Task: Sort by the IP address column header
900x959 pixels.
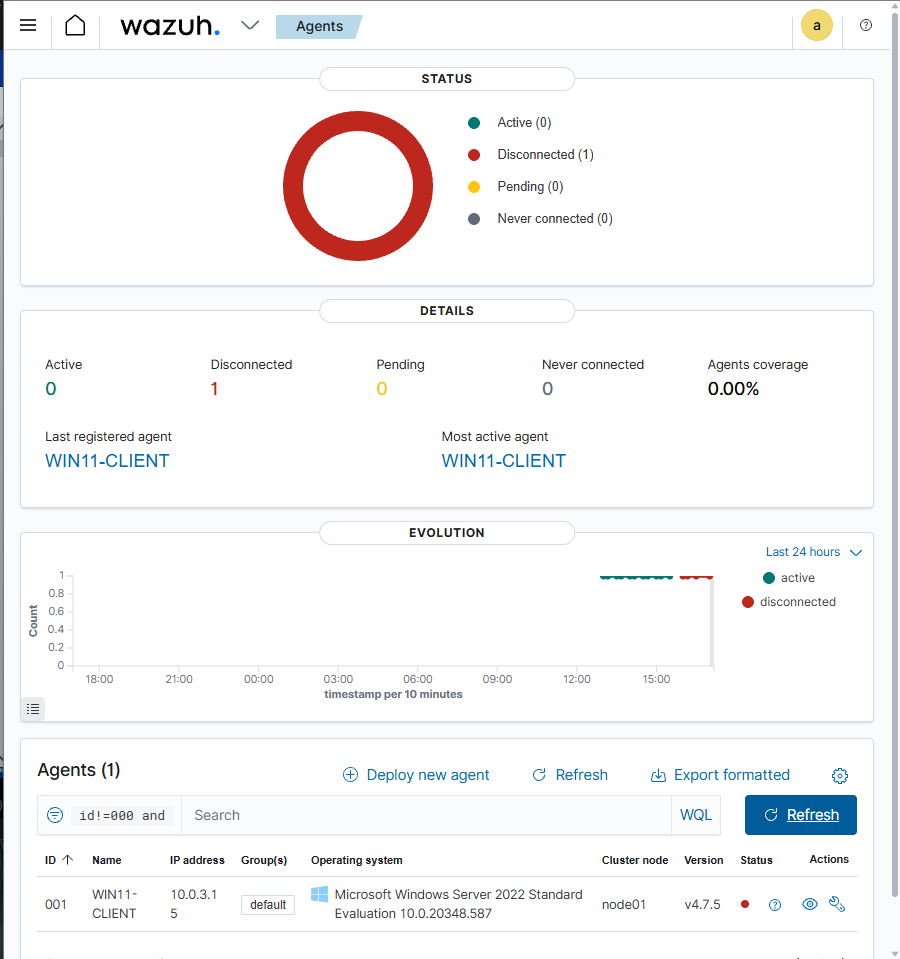Action: coord(197,860)
